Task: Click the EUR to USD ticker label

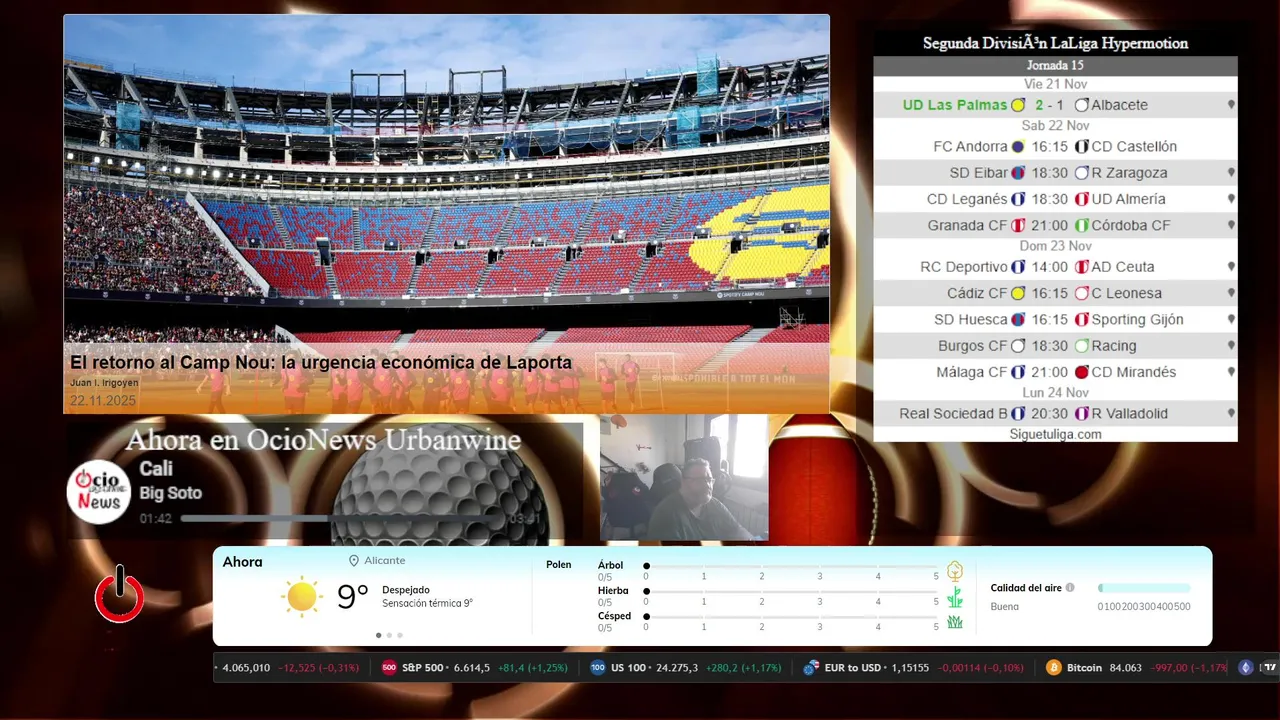Action: click(853, 668)
